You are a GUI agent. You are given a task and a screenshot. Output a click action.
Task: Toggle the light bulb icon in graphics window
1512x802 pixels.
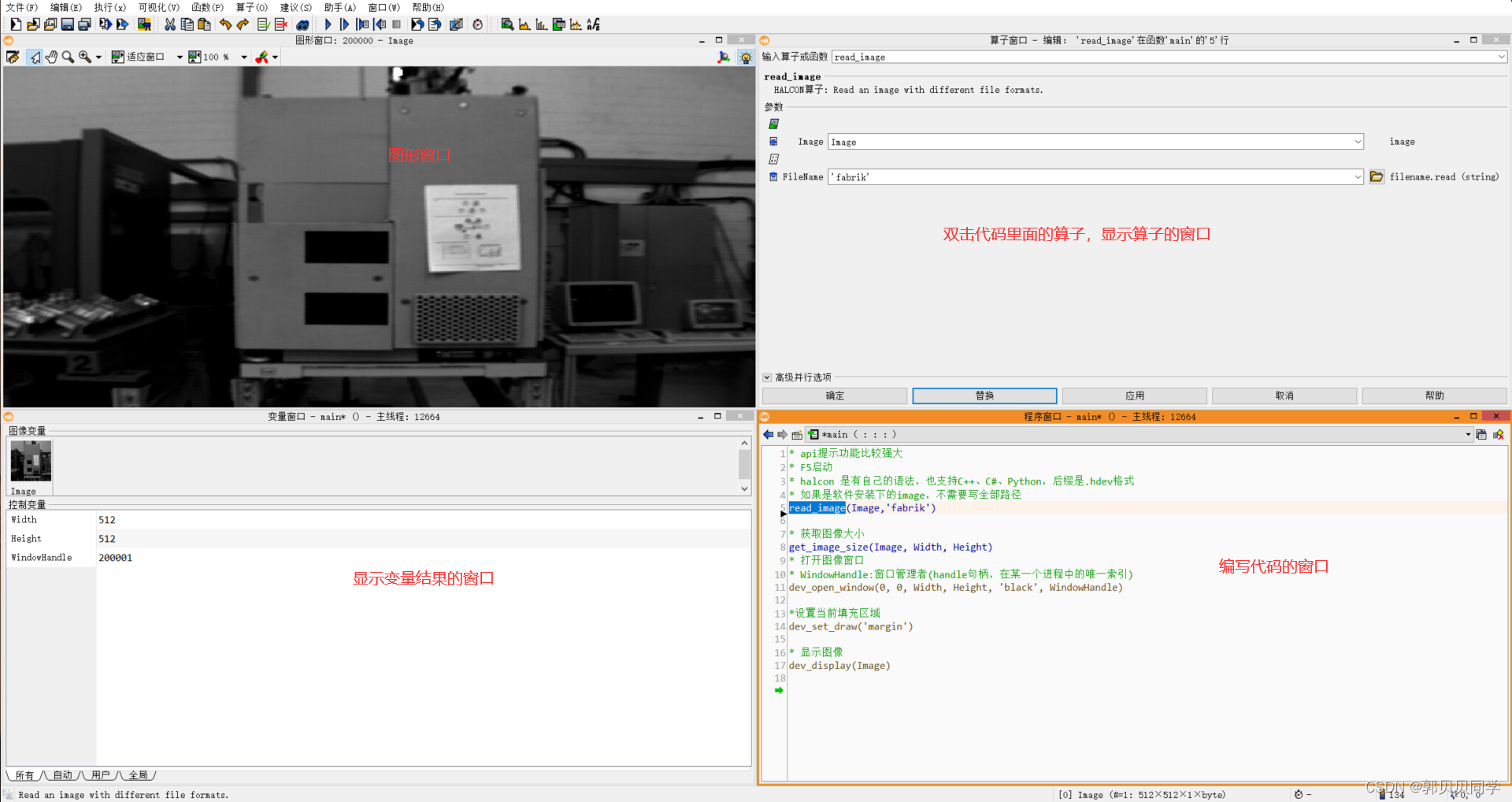pos(745,57)
